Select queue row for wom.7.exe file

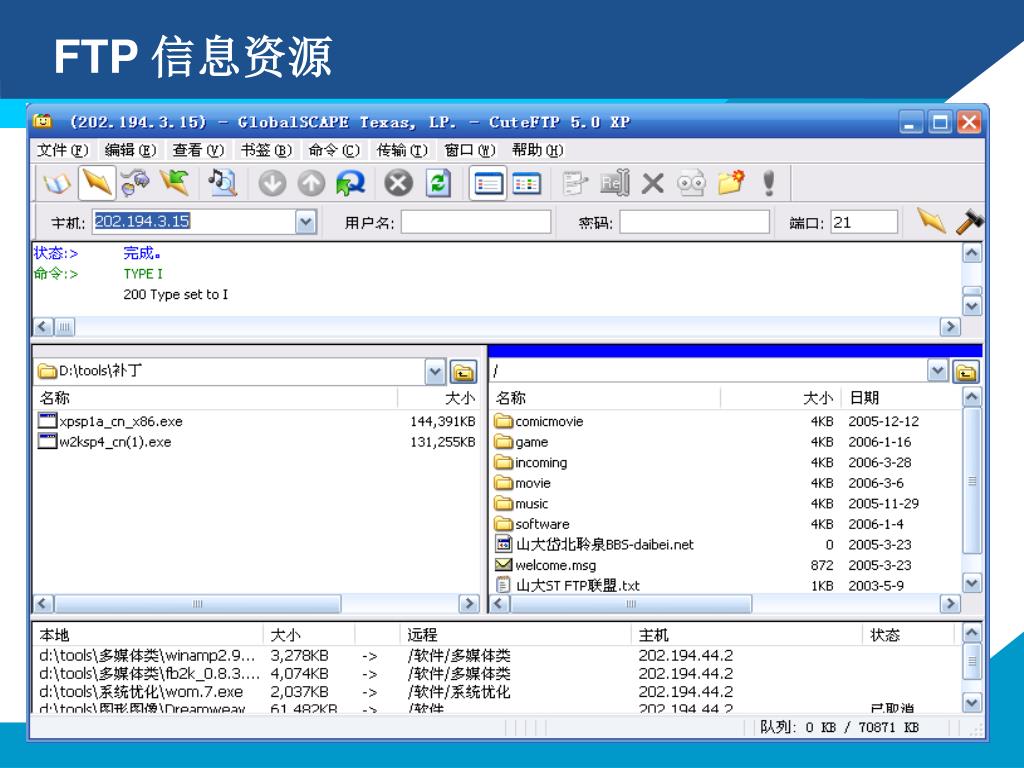coord(499,692)
